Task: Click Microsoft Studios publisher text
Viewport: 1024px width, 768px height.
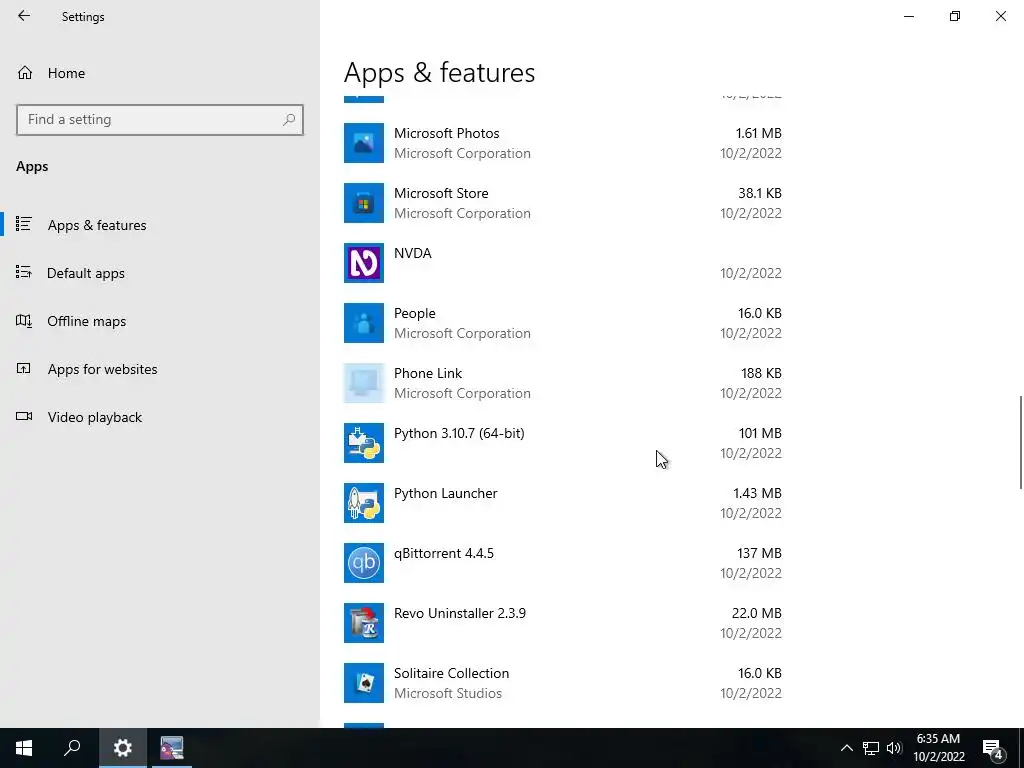Action: click(x=448, y=694)
